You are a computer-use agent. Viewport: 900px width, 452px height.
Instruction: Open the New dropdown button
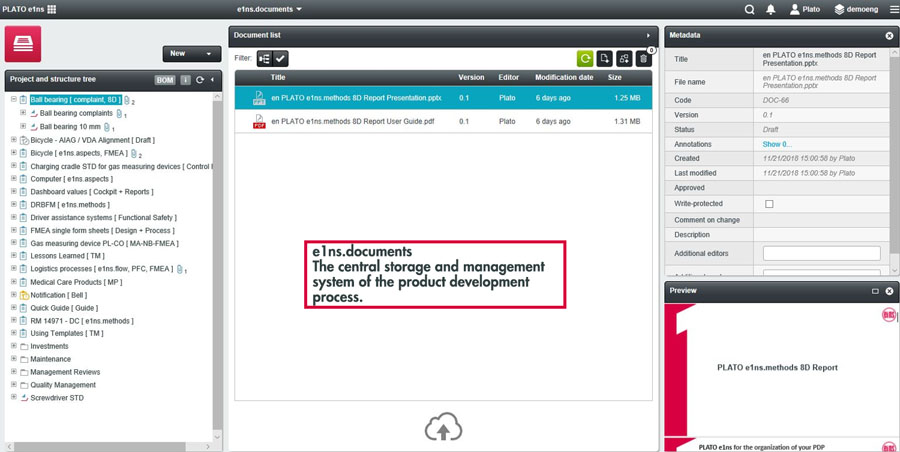pyautogui.click(x=192, y=53)
